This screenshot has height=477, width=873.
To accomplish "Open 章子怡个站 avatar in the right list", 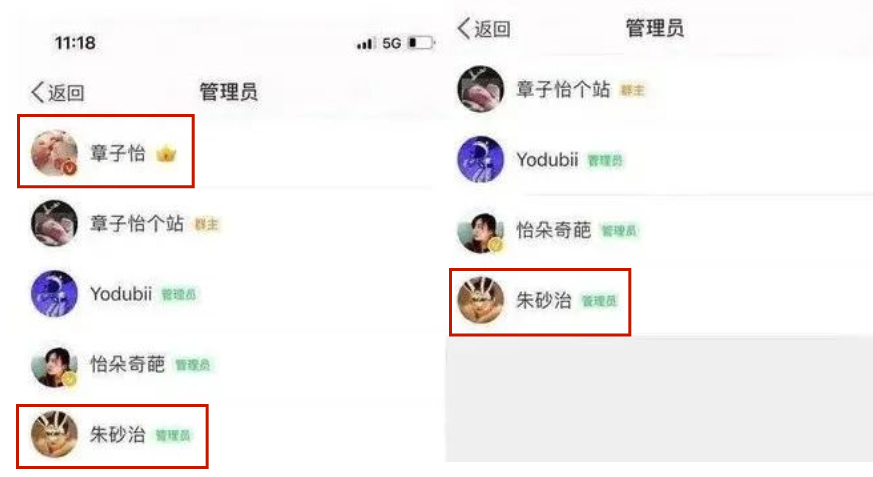I will click(x=480, y=89).
